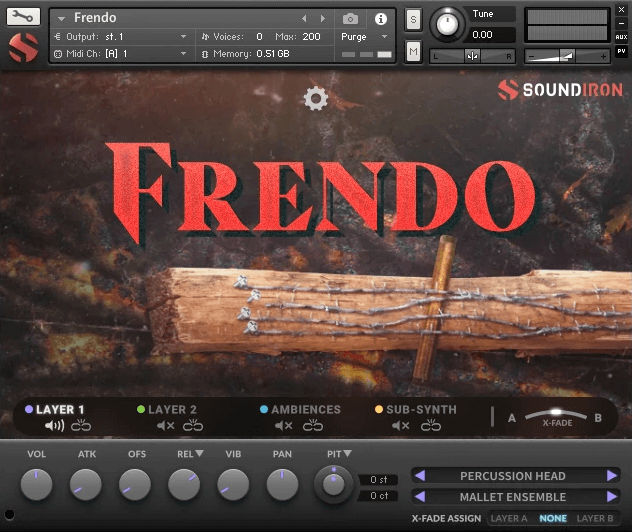Mute Layer 1 speaker icon
This screenshot has width=632, height=532.
53,426
